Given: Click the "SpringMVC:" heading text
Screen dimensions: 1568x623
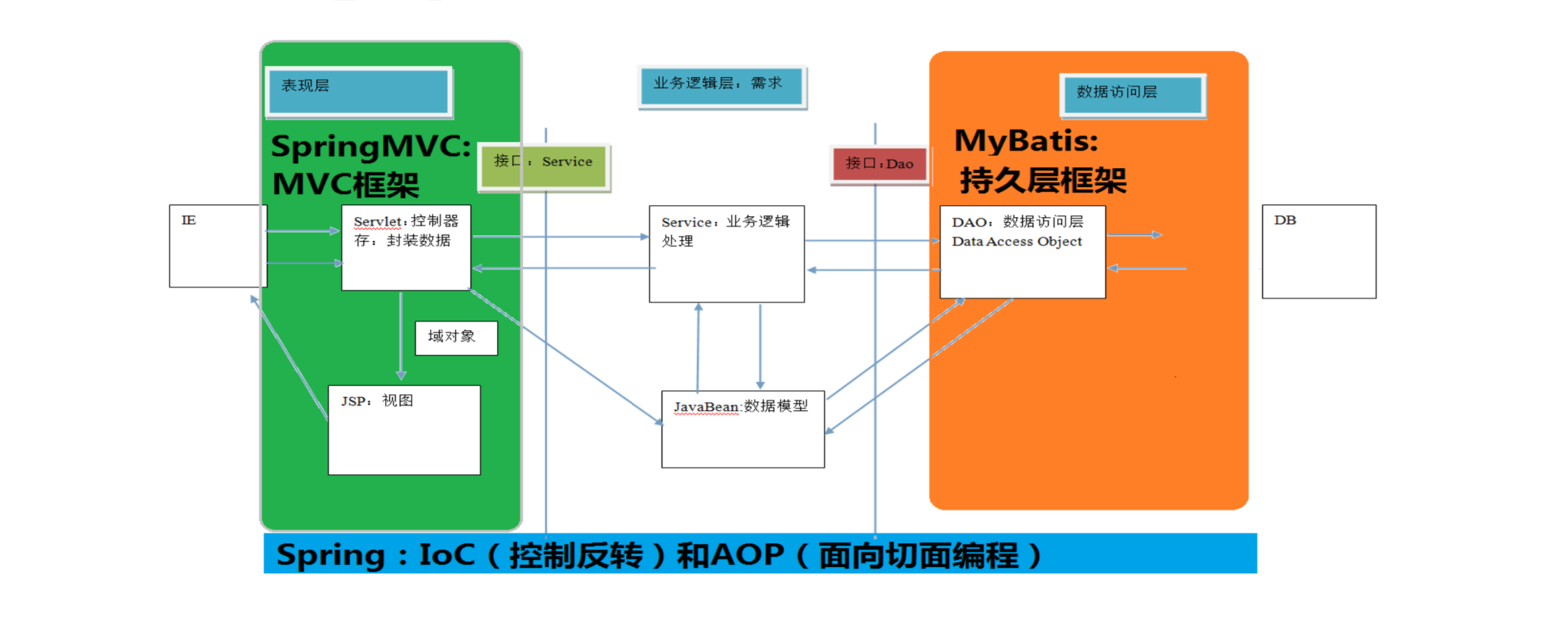Looking at the screenshot, I should [371, 147].
